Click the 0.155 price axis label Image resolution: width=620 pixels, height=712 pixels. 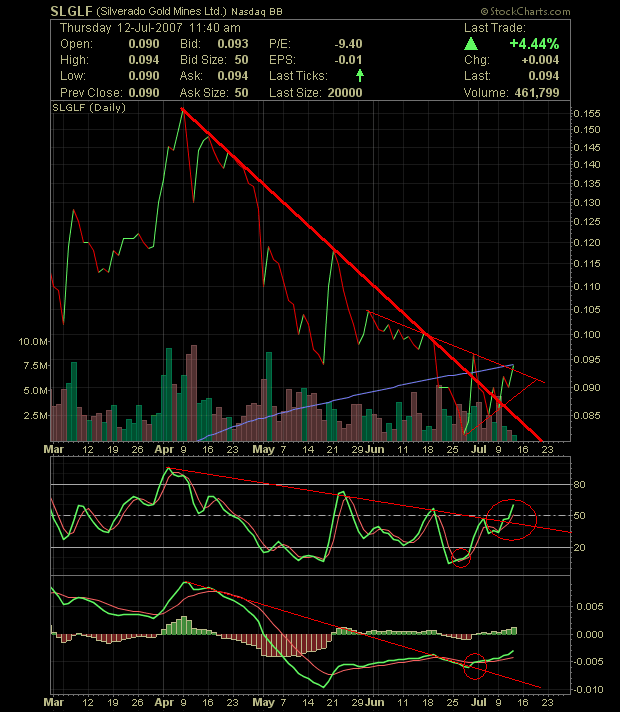click(587, 114)
